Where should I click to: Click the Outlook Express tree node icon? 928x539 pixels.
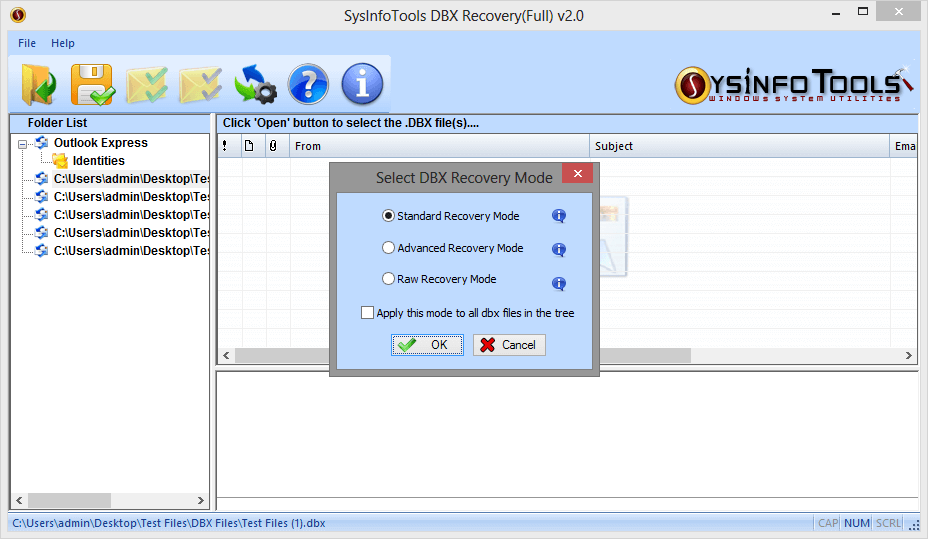click(41, 143)
